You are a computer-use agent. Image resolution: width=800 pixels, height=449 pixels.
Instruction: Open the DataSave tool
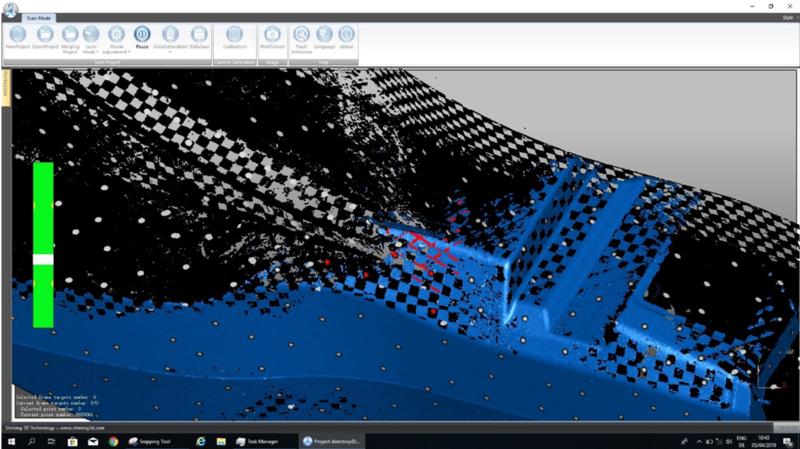pyautogui.click(x=199, y=36)
